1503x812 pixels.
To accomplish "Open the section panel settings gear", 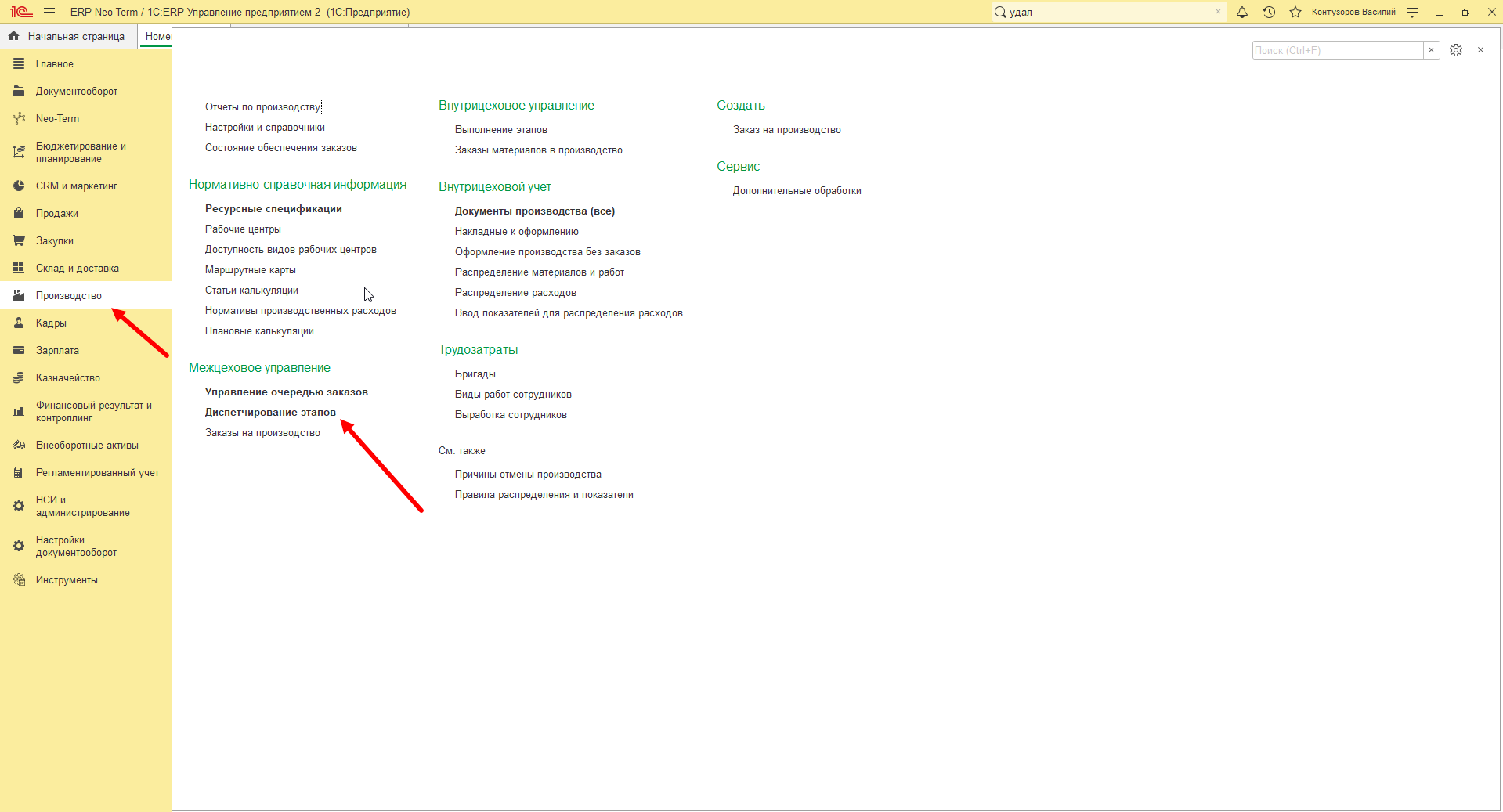I will [x=1456, y=50].
